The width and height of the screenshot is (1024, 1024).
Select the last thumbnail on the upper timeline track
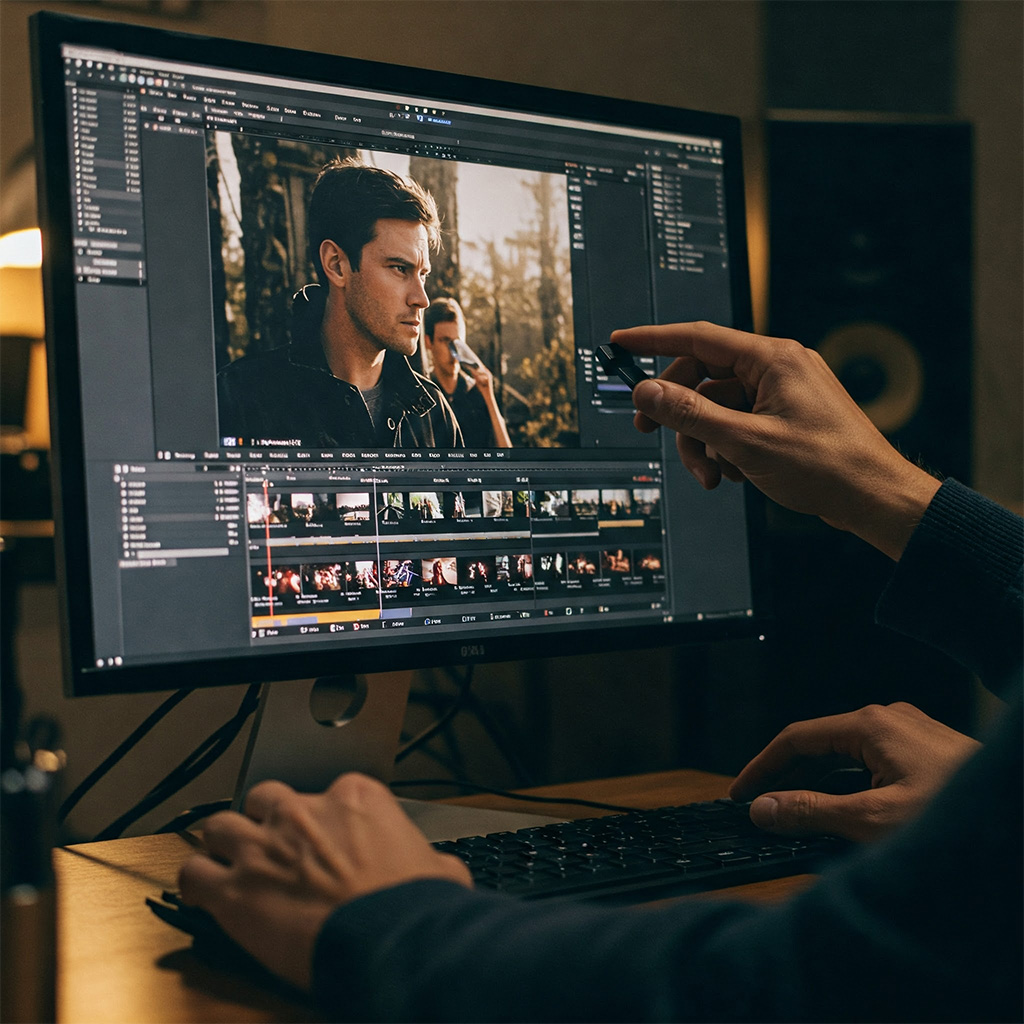click(647, 502)
